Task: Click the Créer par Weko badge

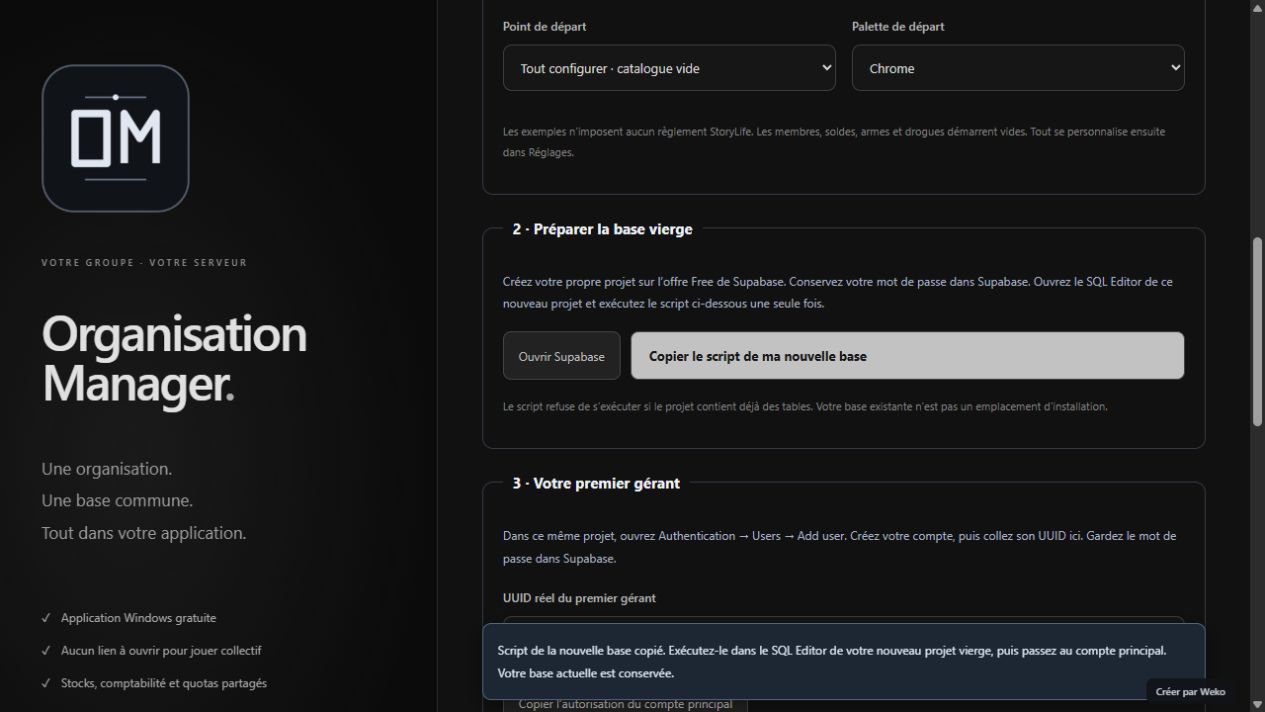Action: tap(1190, 691)
